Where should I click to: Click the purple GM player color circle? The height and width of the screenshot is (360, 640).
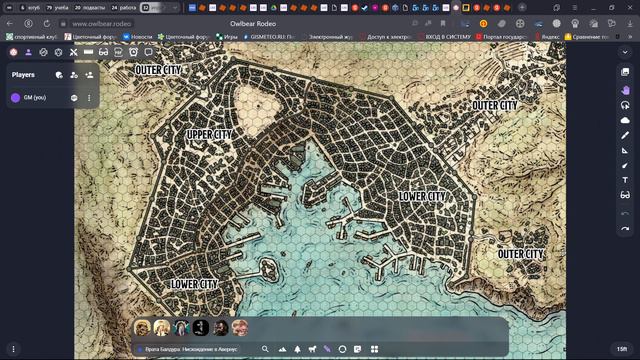(x=16, y=98)
